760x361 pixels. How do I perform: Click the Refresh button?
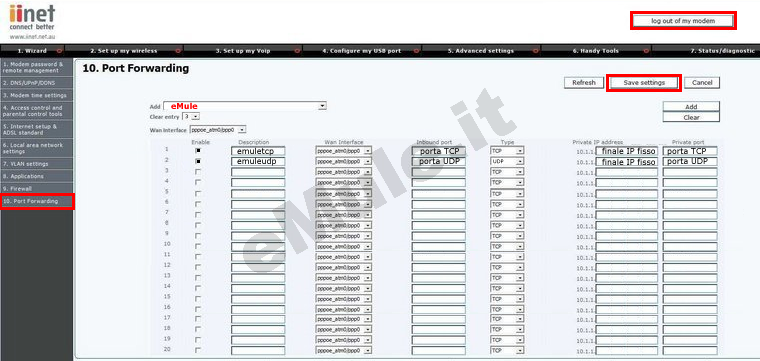(x=584, y=83)
